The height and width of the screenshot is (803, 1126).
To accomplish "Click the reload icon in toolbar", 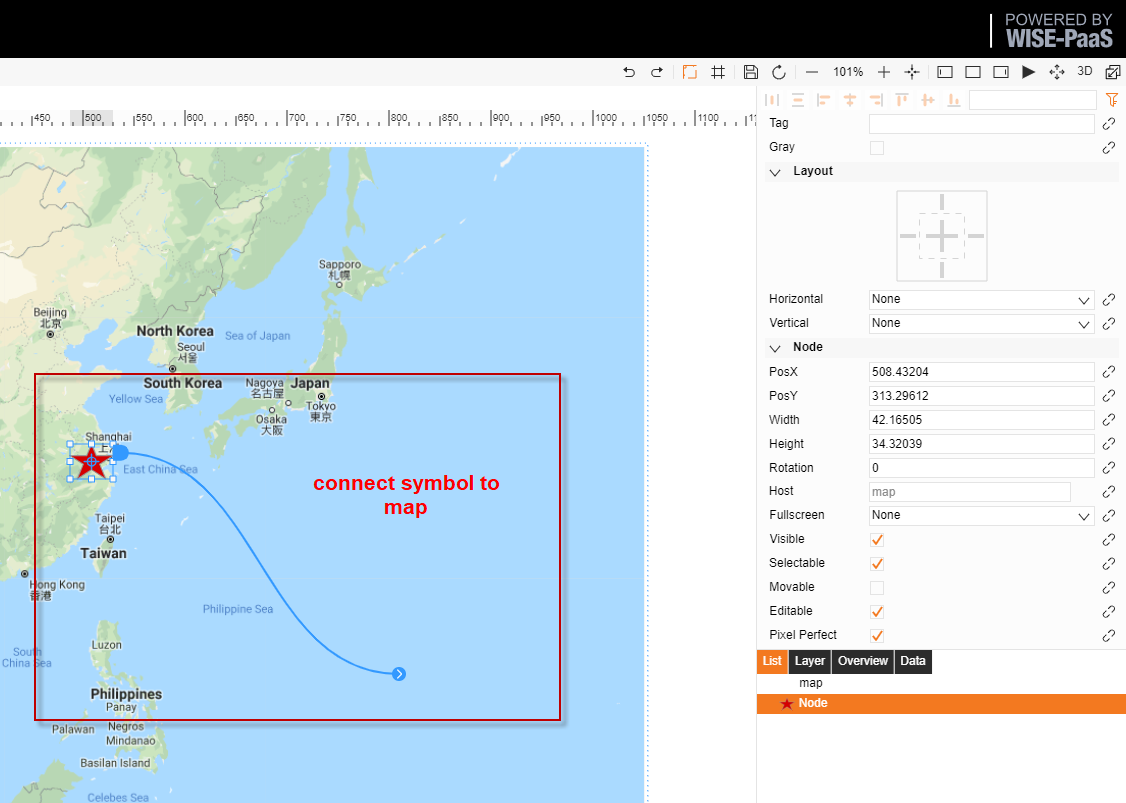I will [x=778, y=72].
